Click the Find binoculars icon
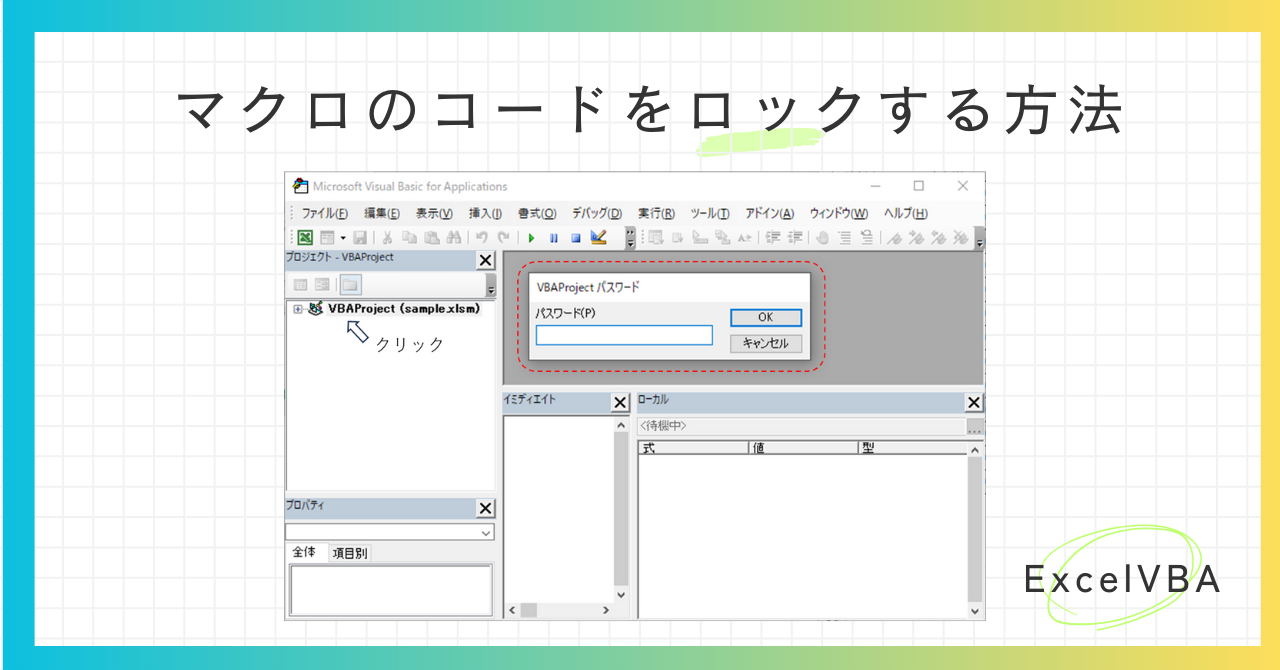The width and height of the screenshot is (1280, 670). (453, 238)
